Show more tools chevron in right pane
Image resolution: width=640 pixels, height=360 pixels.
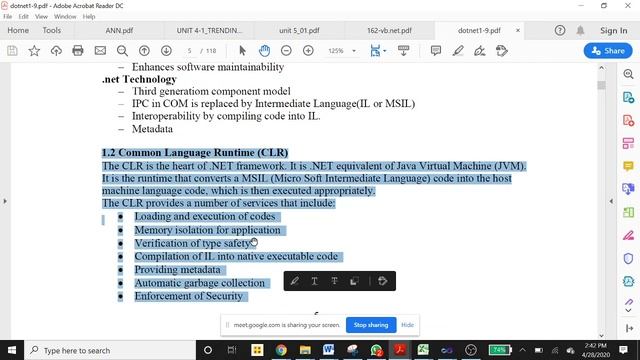coord(629,311)
